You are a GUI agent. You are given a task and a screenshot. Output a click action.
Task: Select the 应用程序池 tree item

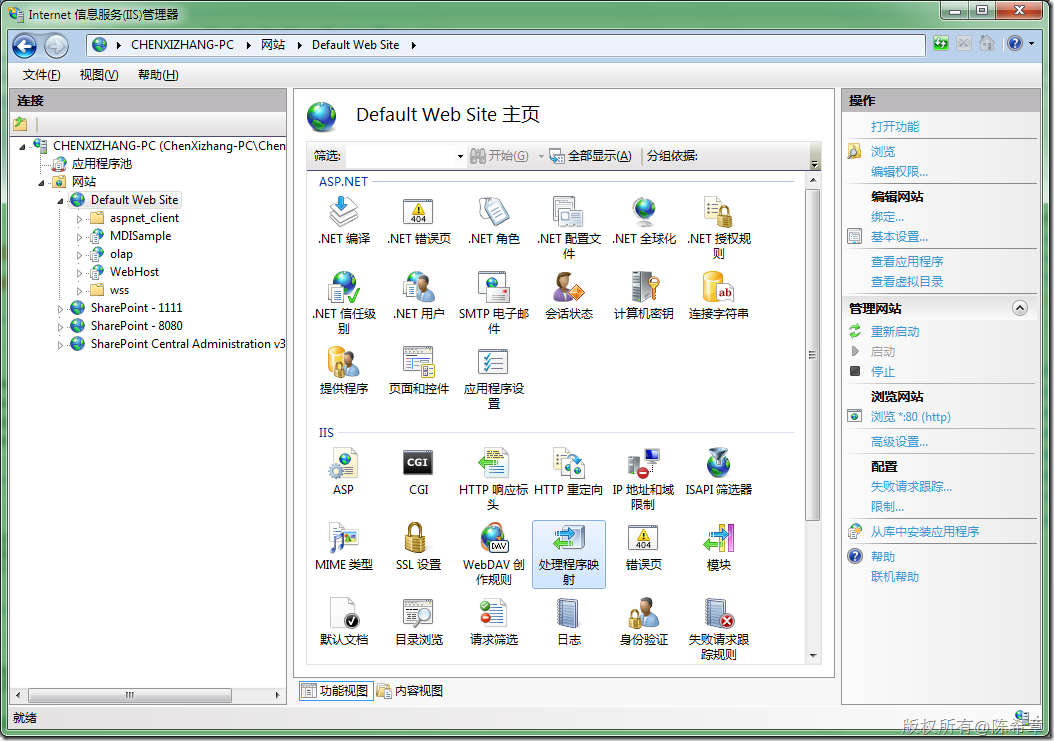[102, 163]
